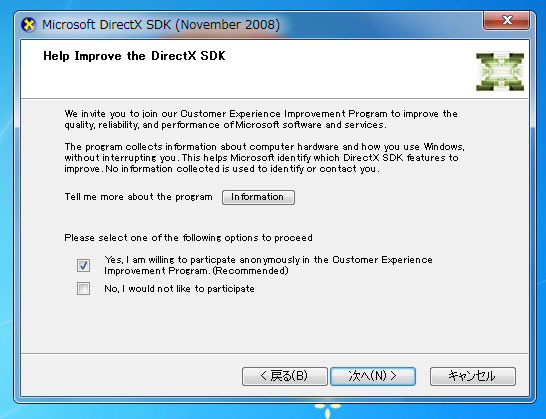Click the Help Improve the DirectX SDK heading
The width and height of the screenshot is (546, 419).
tap(134, 56)
